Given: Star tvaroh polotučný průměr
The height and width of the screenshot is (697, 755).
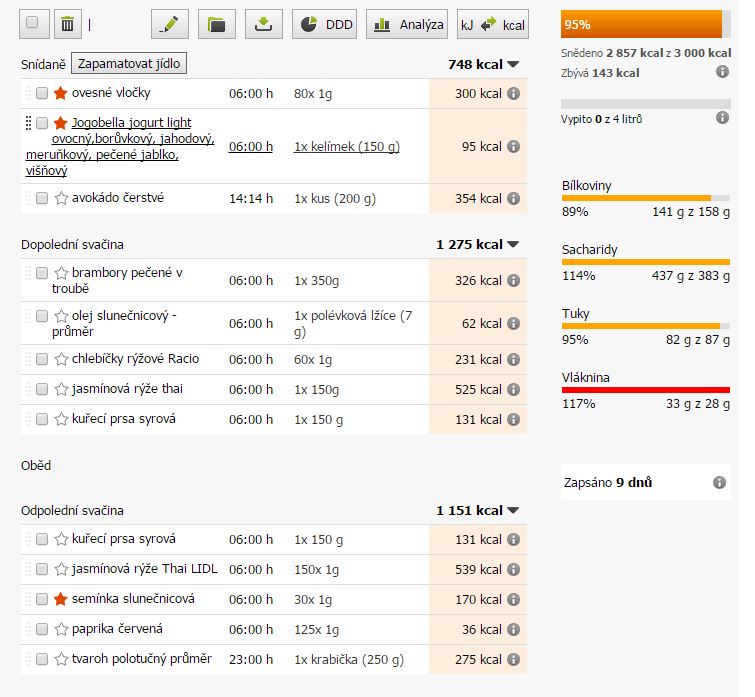Looking at the screenshot, I should pyautogui.click(x=61, y=658).
